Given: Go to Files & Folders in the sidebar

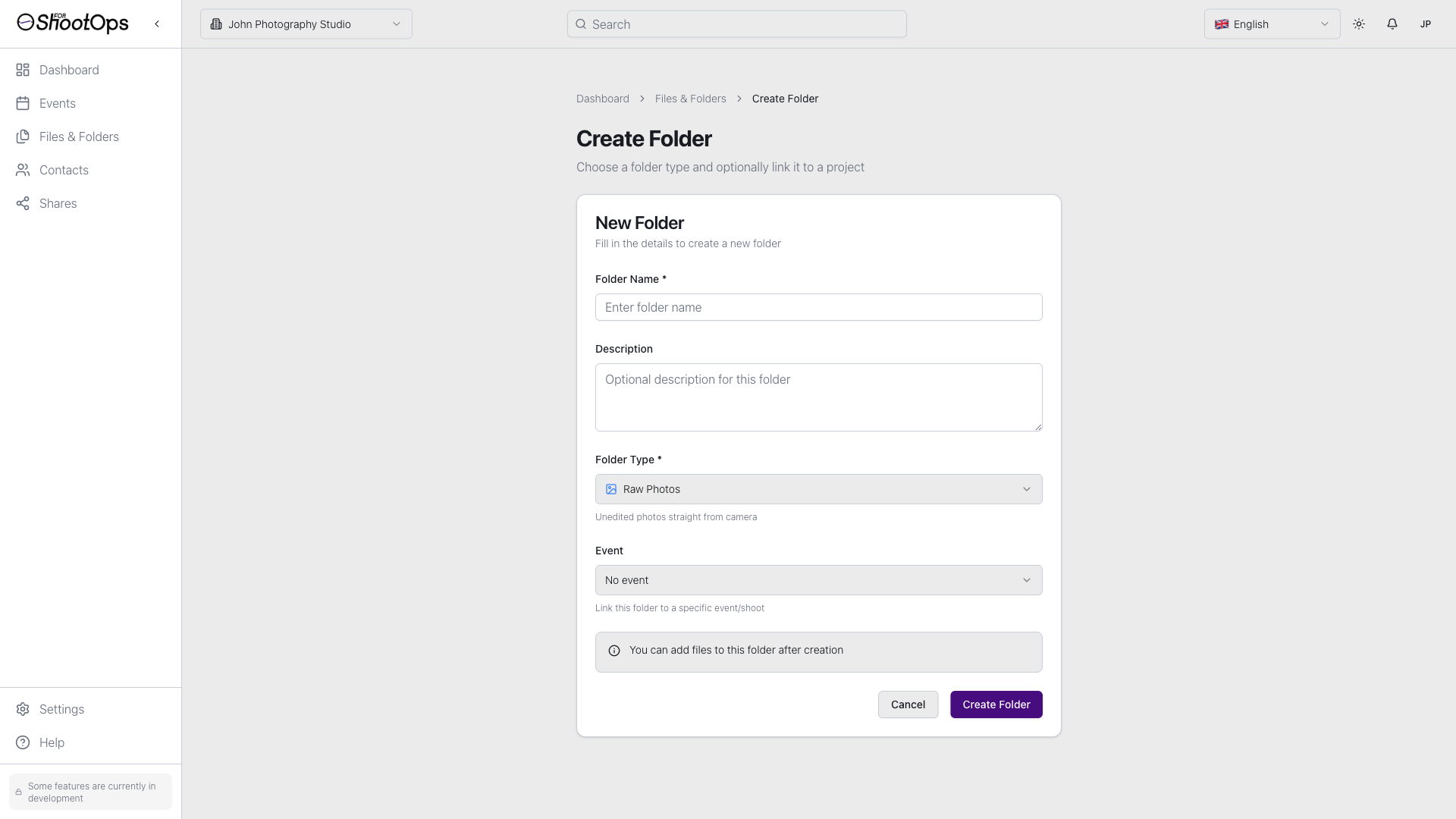Looking at the screenshot, I should (x=79, y=136).
